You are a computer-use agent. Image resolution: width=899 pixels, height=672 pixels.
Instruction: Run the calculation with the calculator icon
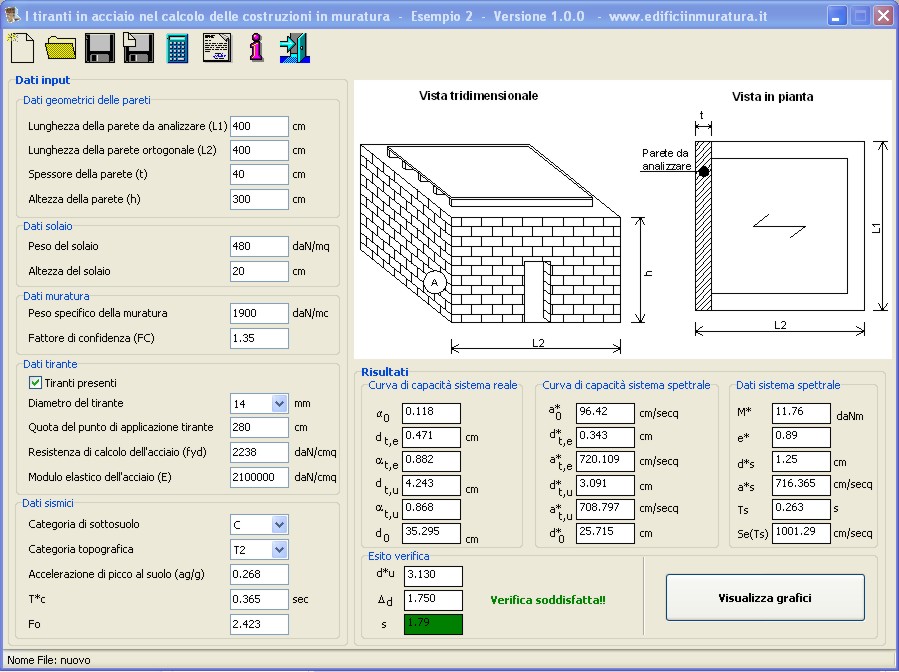[x=177, y=48]
